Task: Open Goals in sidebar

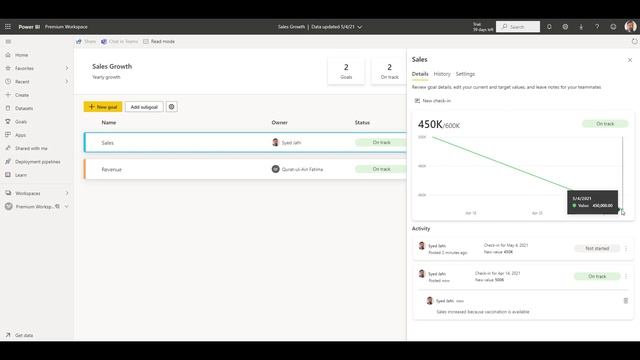Action: coord(21,122)
